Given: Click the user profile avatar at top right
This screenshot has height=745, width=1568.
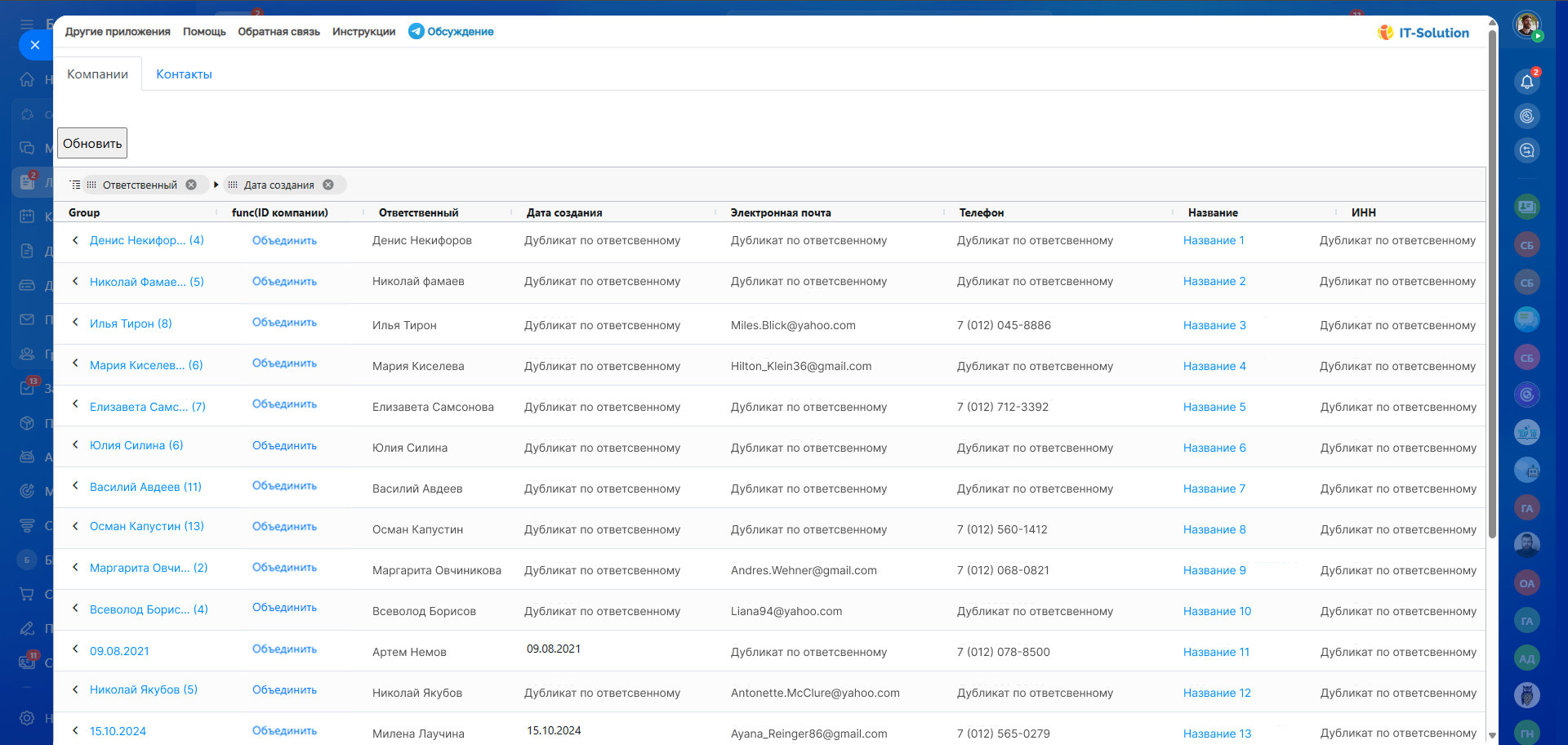Looking at the screenshot, I should (x=1526, y=25).
